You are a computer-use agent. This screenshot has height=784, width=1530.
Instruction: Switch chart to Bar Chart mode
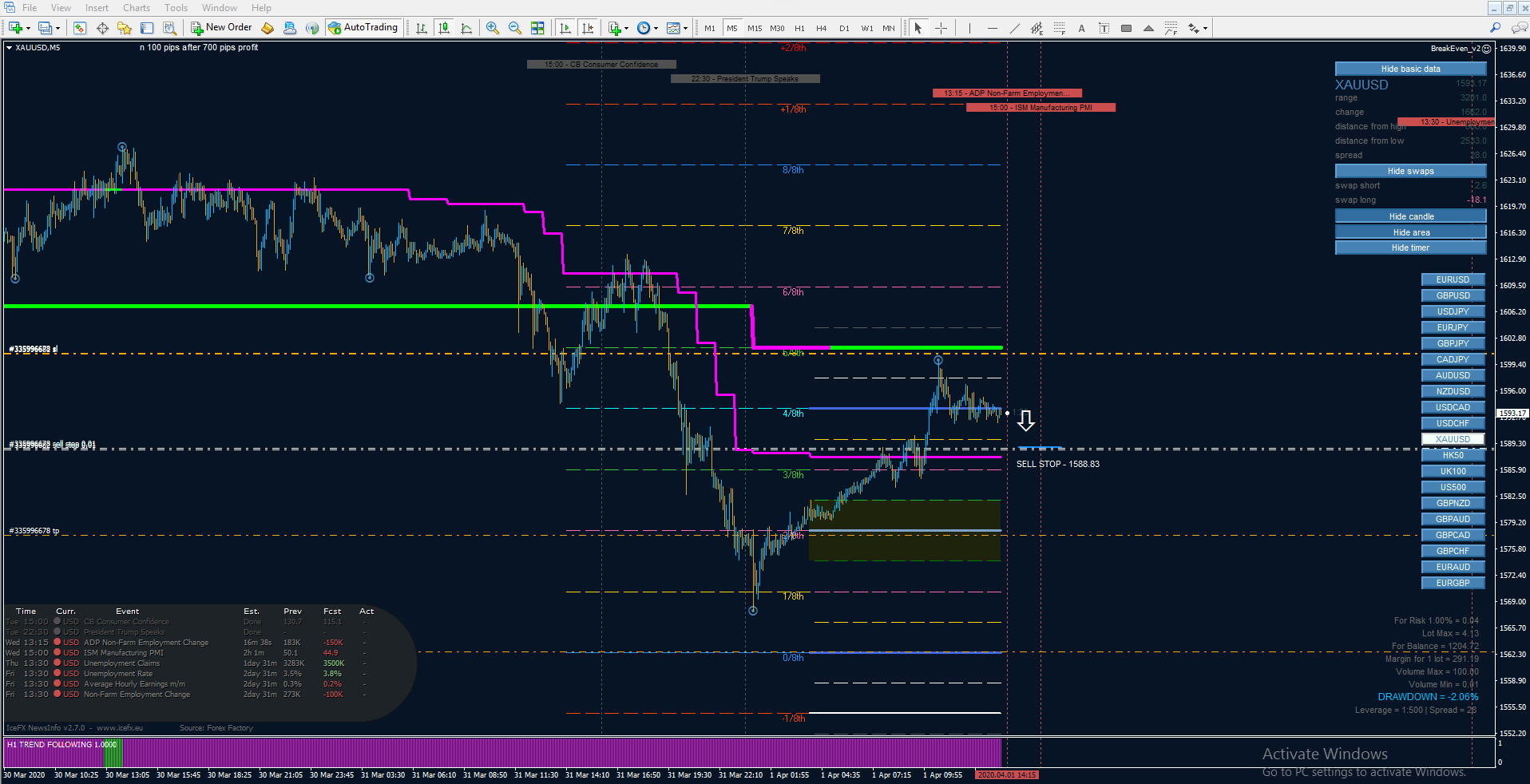(421, 28)
